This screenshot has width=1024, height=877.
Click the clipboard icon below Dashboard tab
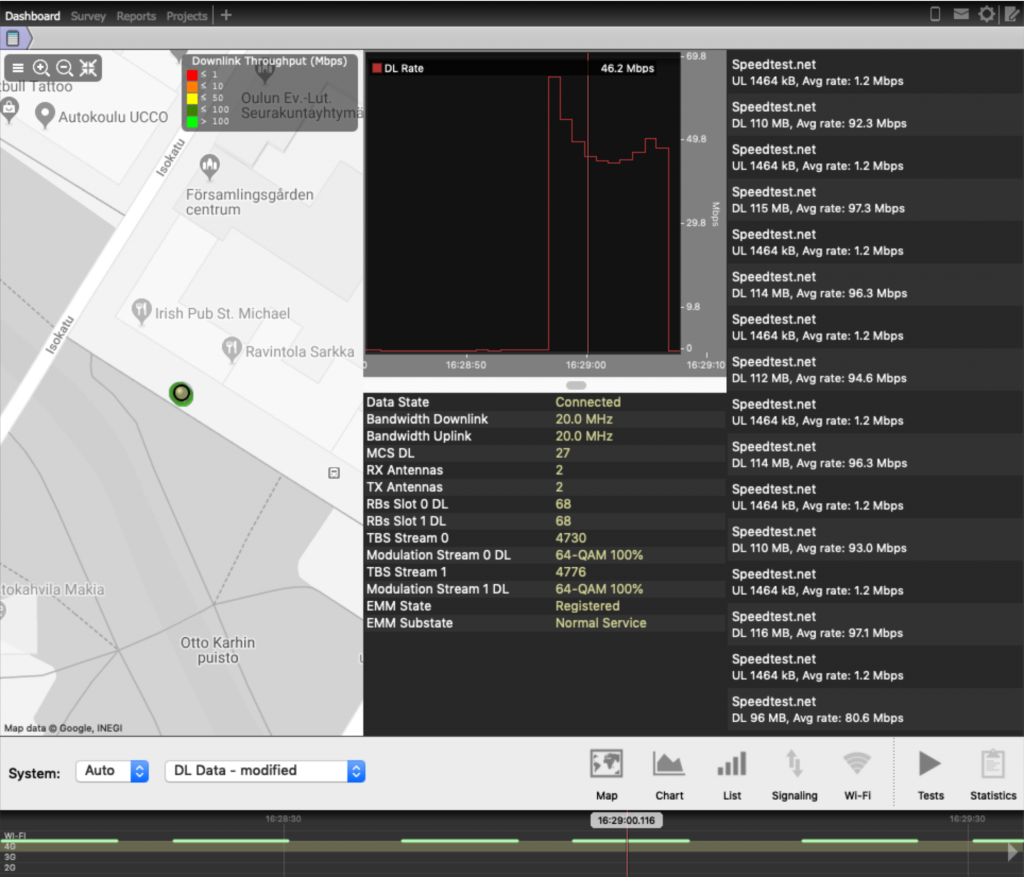12,38
